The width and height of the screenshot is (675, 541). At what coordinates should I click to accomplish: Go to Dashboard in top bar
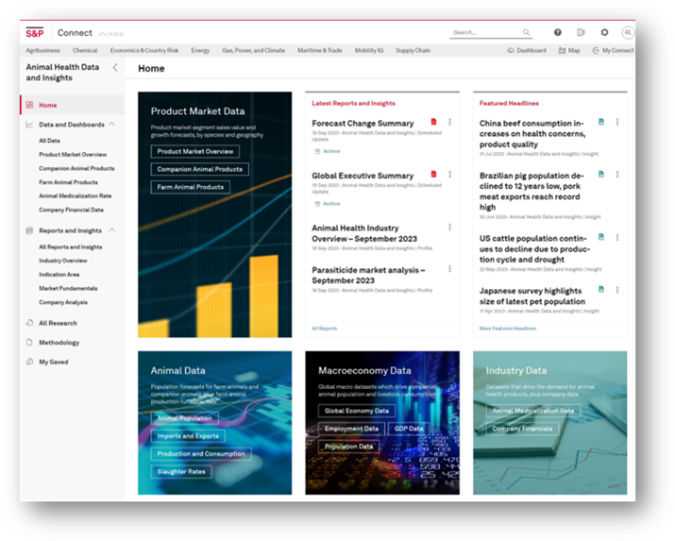point(527,50)
